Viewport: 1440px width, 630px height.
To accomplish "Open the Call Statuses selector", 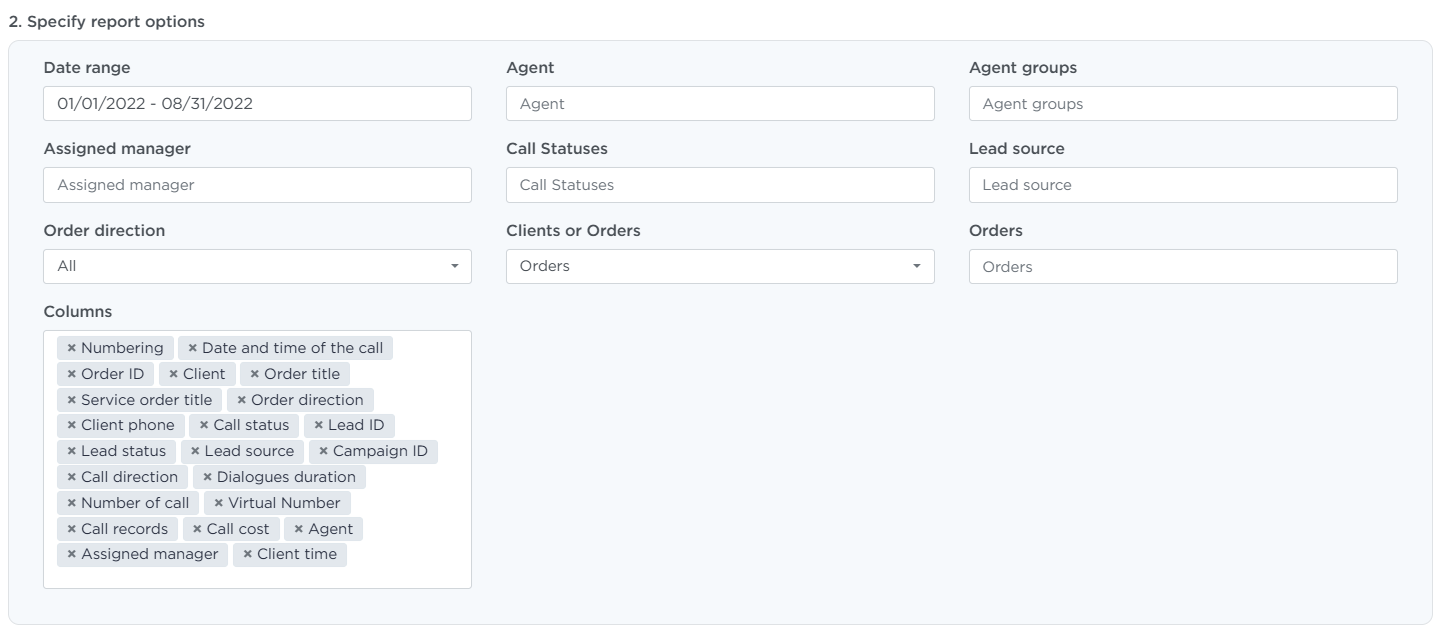I will 720,185.
